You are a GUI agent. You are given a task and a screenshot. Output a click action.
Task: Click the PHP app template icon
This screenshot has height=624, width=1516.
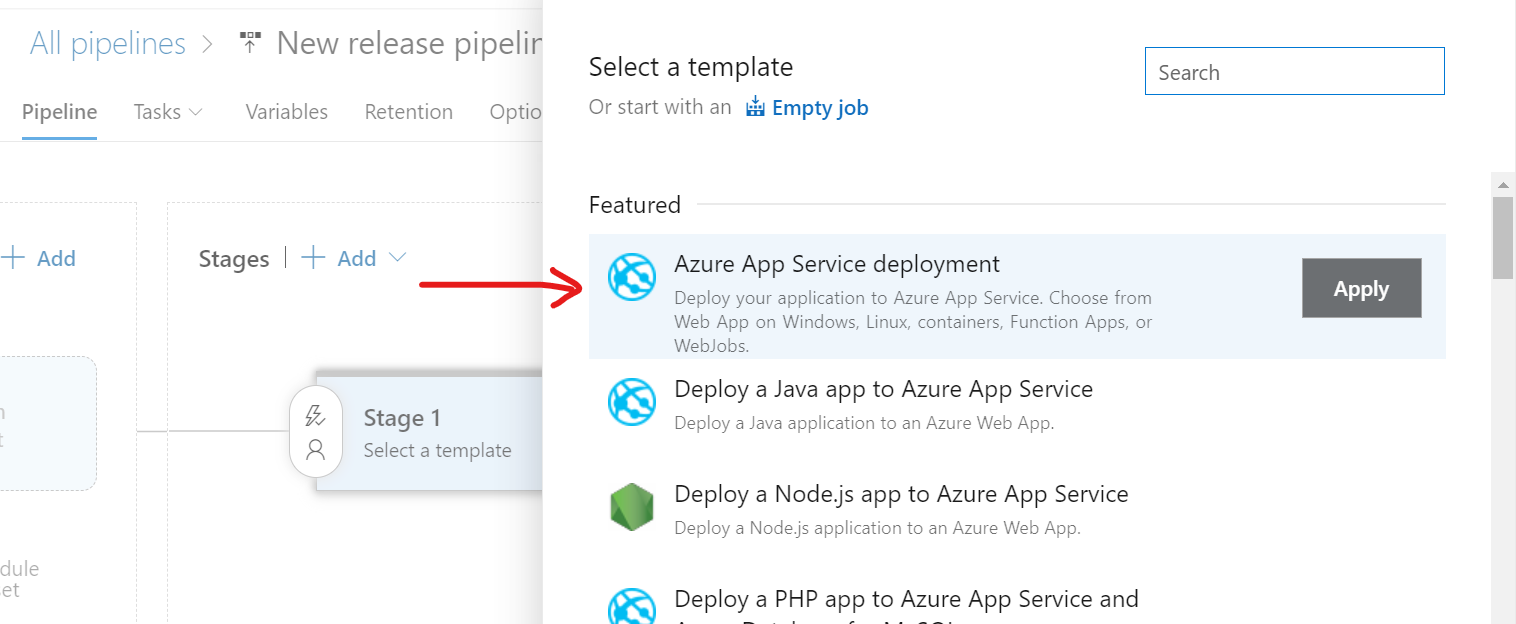(631, 606)
